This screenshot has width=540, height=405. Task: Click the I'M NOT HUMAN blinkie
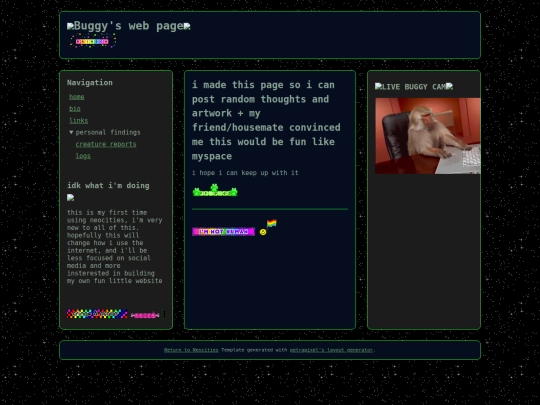pyautogui.click(x=224, y=232)
